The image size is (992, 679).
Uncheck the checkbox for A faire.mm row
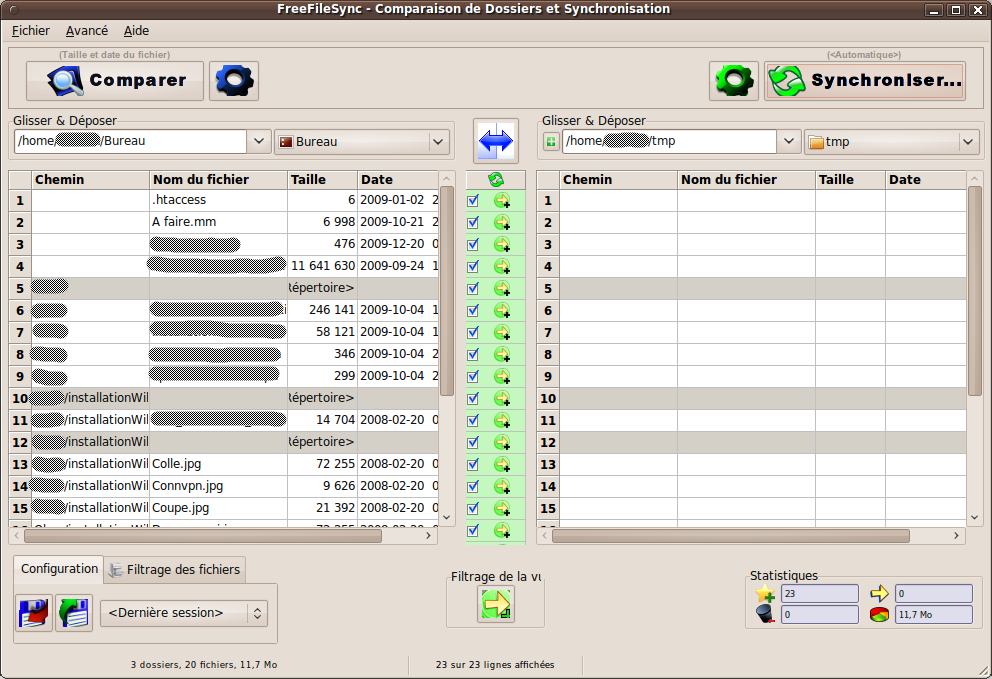(x=473, y=223)
